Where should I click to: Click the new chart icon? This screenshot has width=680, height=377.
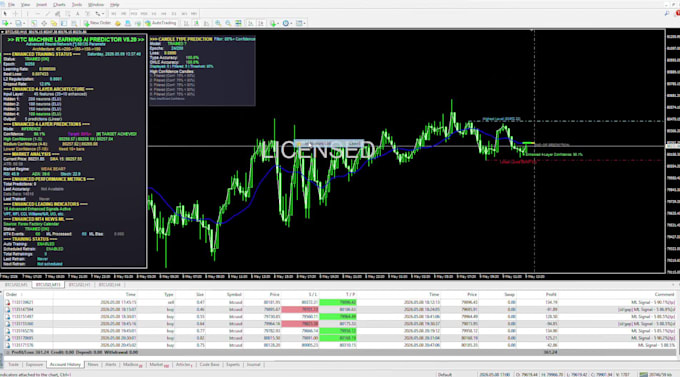tap(5, 23)
